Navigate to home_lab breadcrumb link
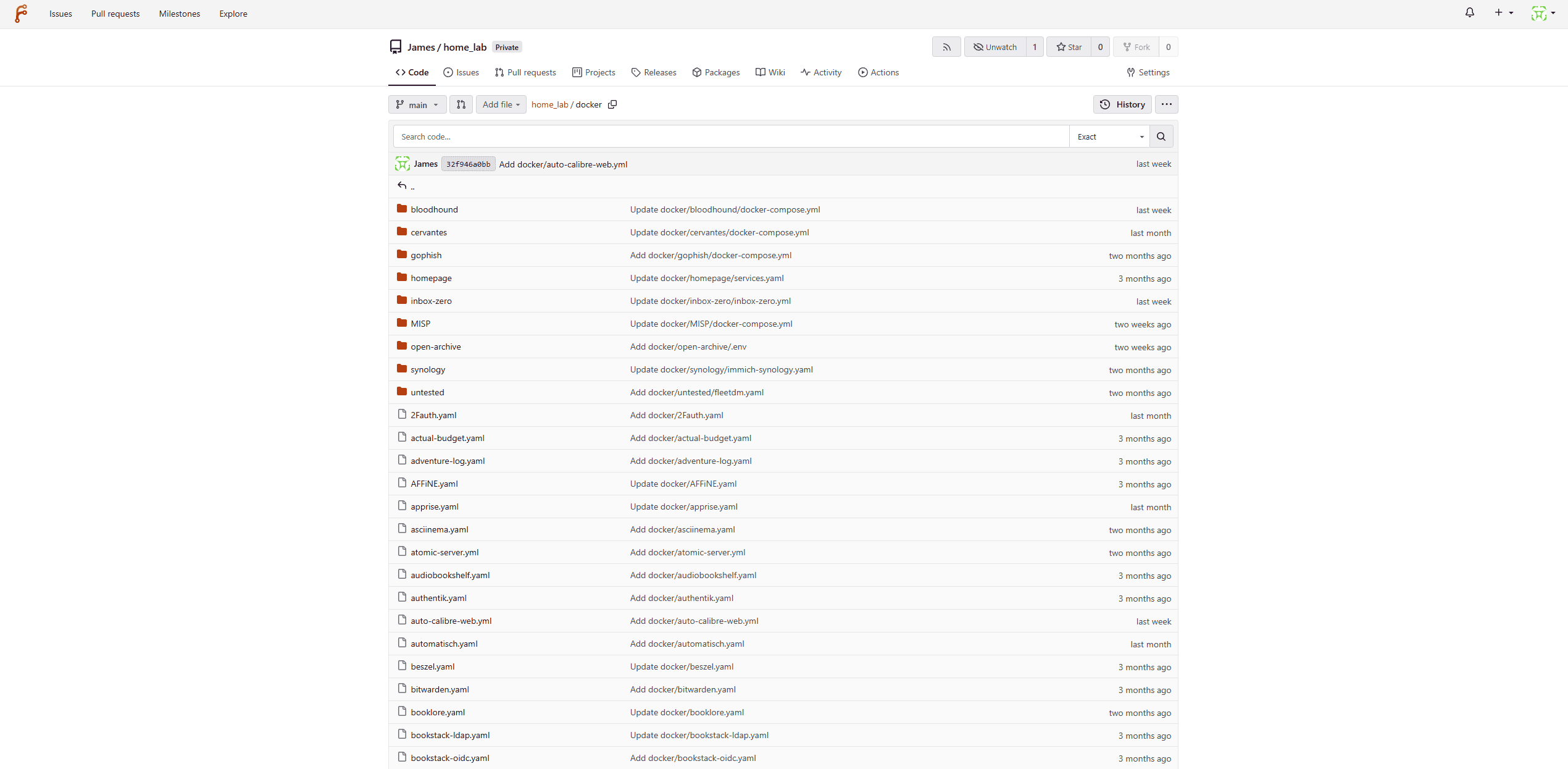The width and height of the screenshot is (1568, 769). coord(549,104)
